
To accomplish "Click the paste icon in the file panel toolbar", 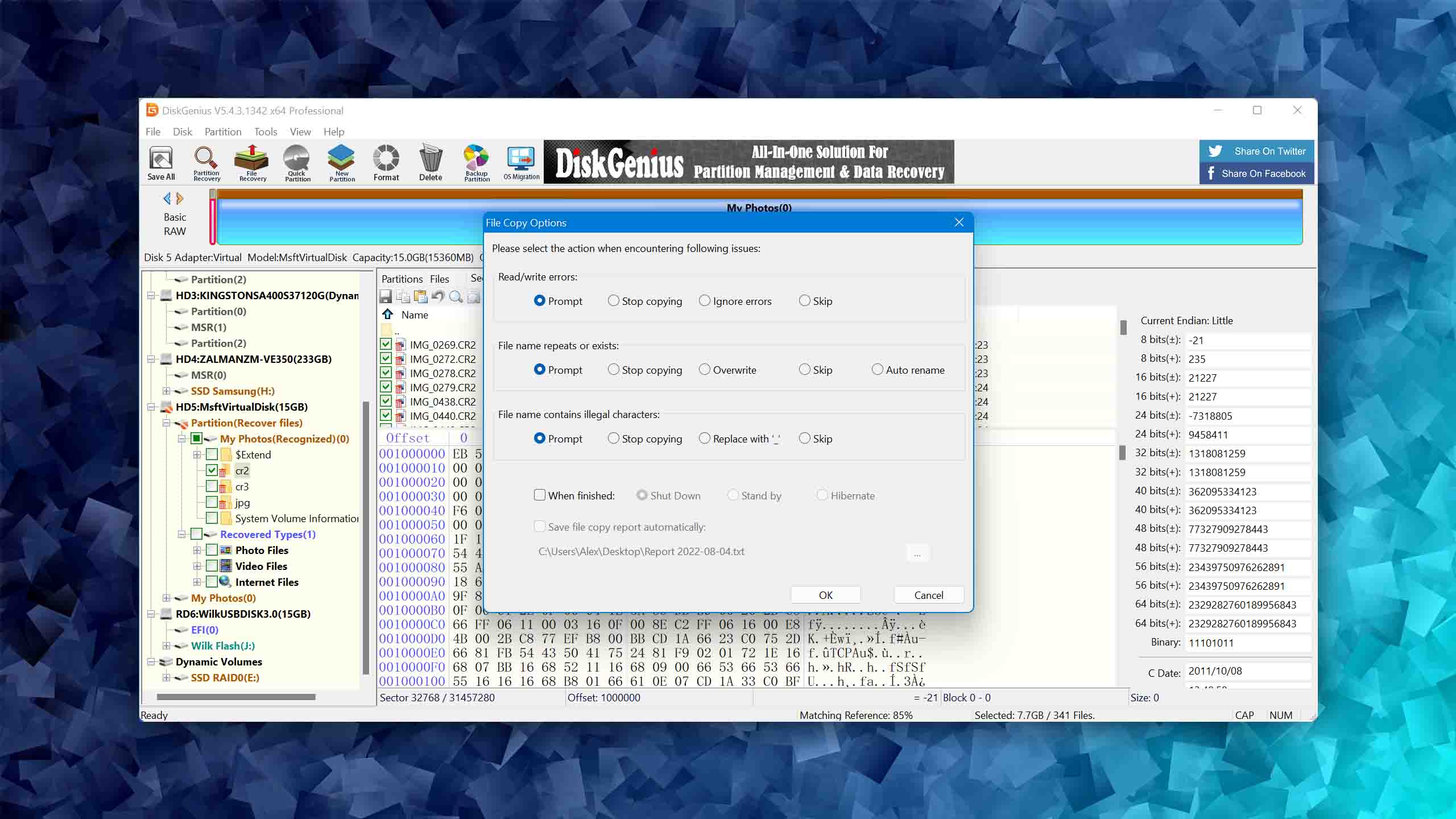I will [x=421, y=296].
